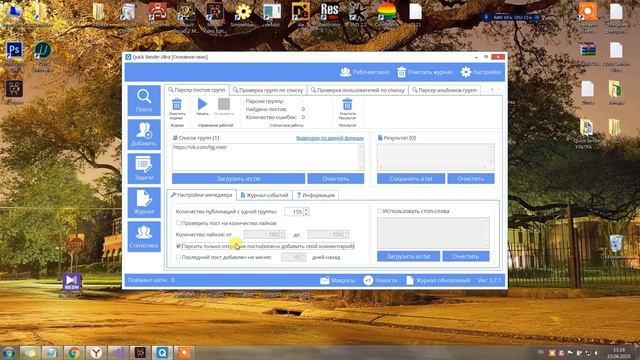Screen dimensions: 640x360
Task: Increase the publications count stepper
Action: pyautogui.click(x=307, y=210)
